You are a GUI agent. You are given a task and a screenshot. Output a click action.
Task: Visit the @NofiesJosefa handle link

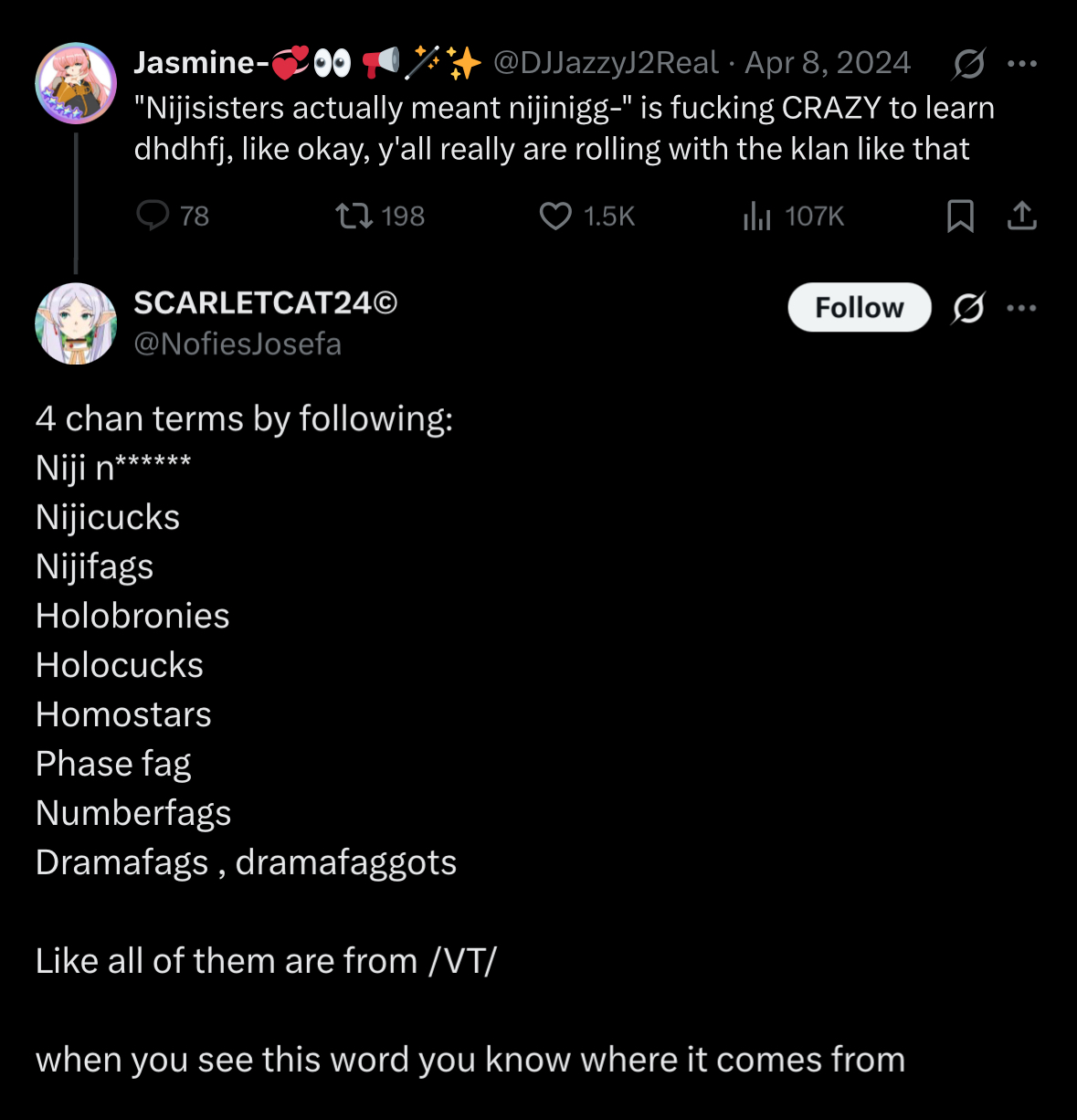(238, 343)
